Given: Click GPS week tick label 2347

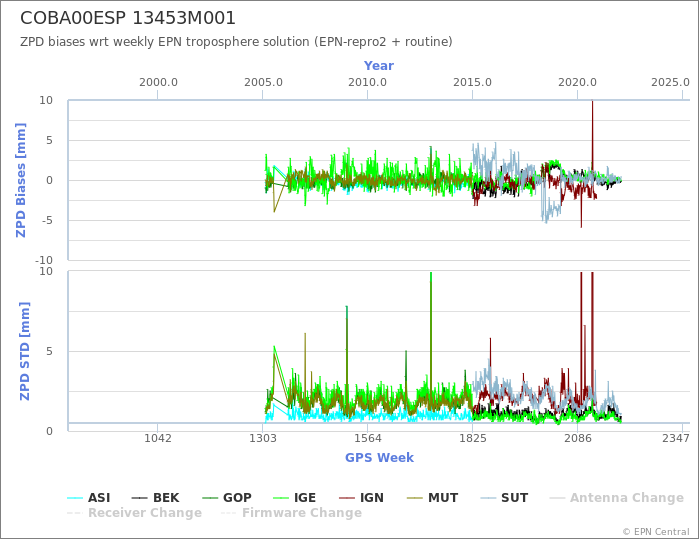Looking at the screenshot, I should pos(676,438).
